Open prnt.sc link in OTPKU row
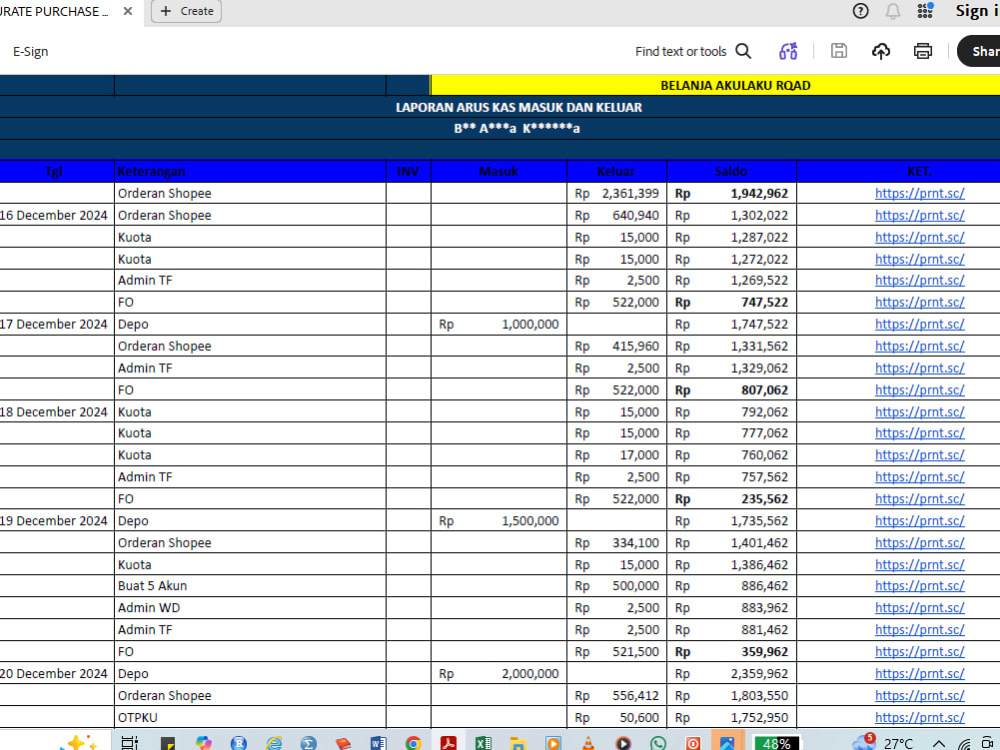Screen dimensions: 1000x750 (x=919, y=717)
